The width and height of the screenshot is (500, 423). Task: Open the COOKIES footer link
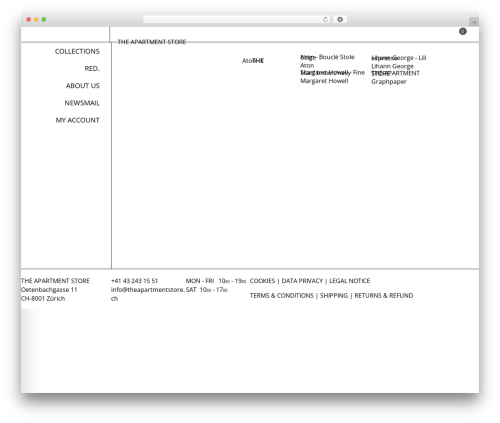pos(262,281)
